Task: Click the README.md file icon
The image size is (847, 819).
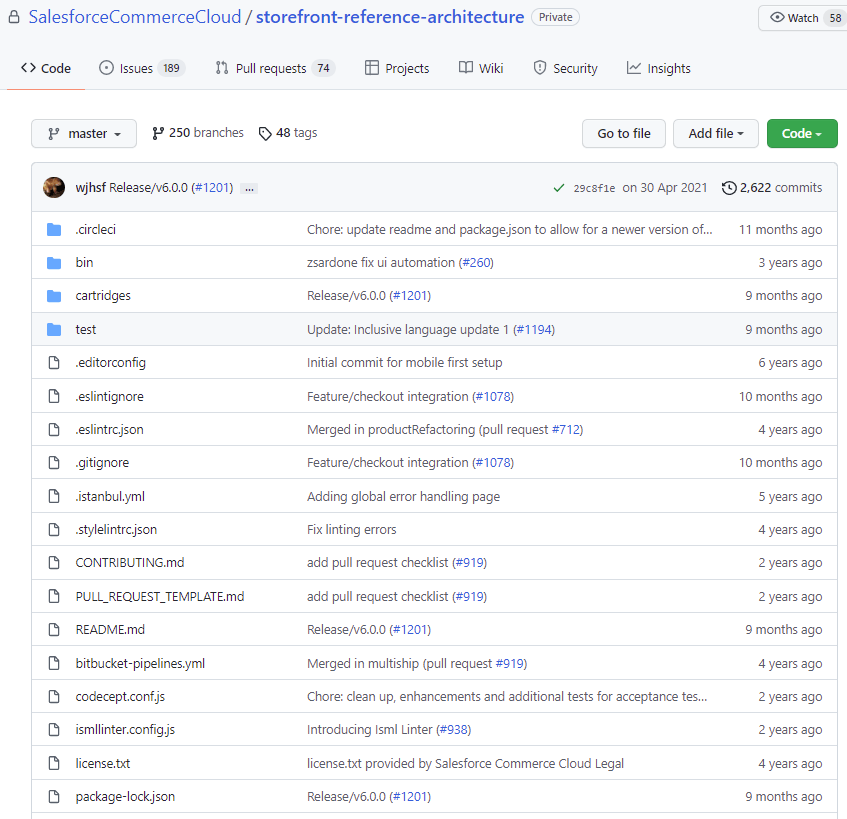Action: [54, 629]
